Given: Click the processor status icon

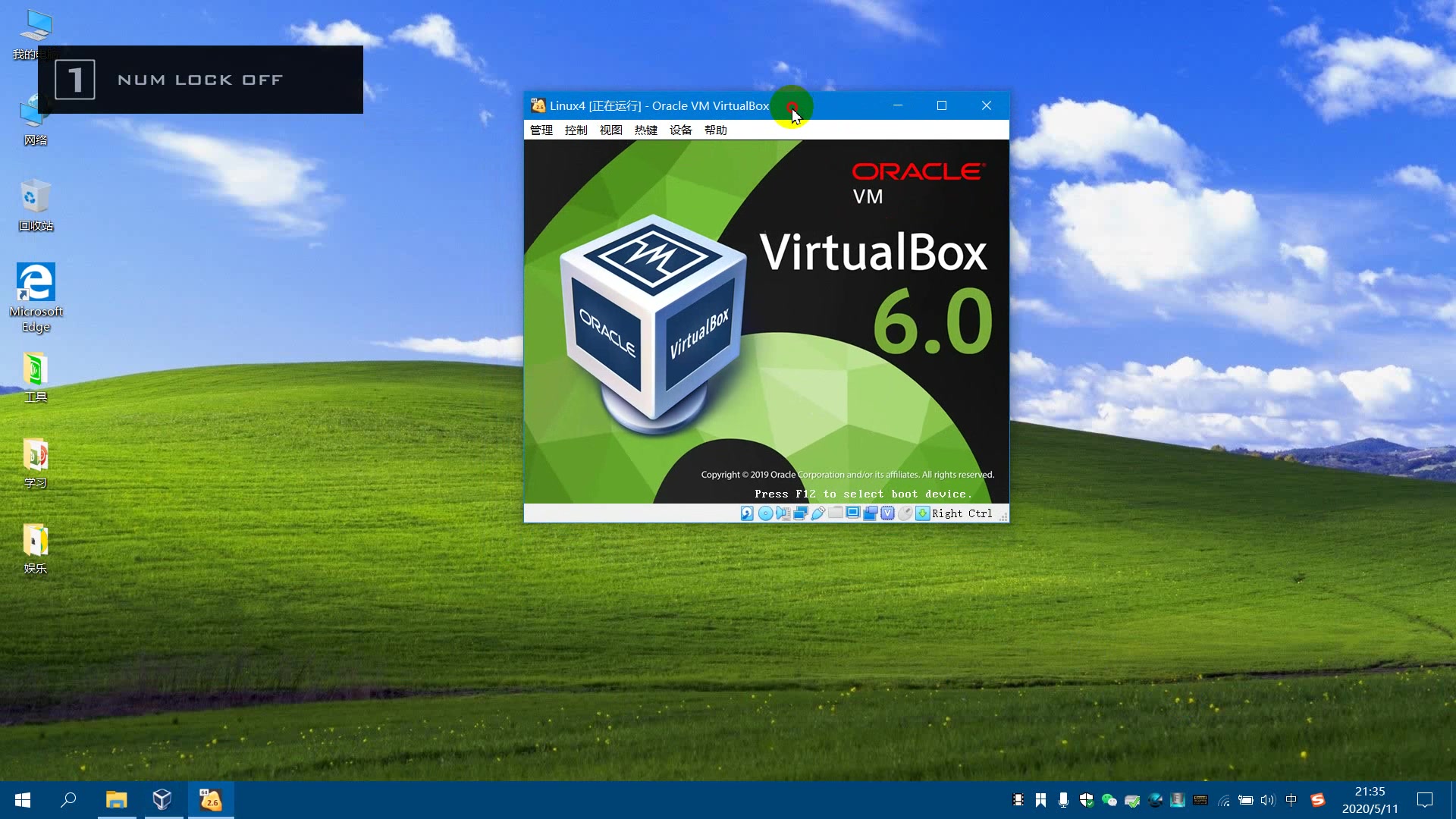Looking at the screenshot, I should click(x=888, y=513).
